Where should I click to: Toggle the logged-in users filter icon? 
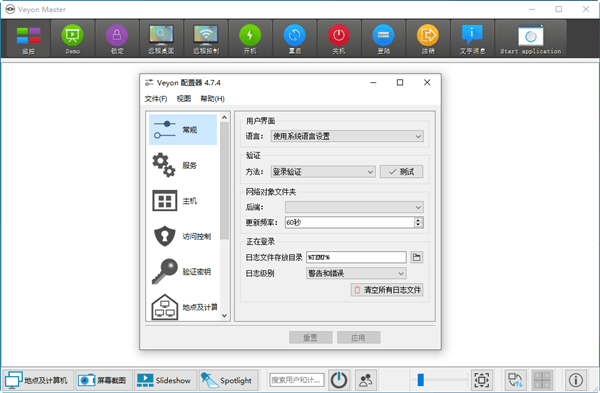click(x=366, y=380)
